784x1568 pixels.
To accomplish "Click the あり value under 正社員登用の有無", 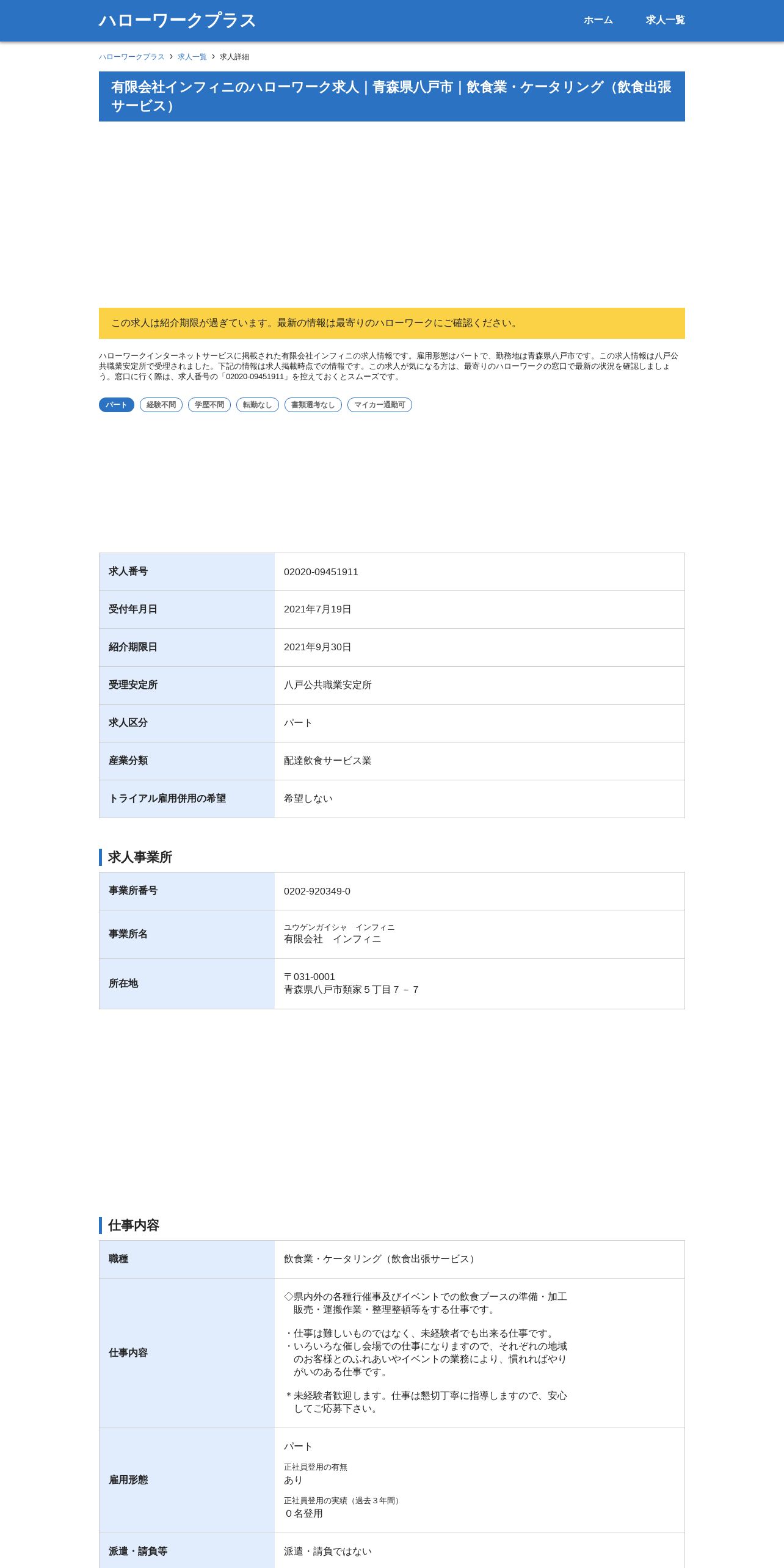I will [293, 1480].
